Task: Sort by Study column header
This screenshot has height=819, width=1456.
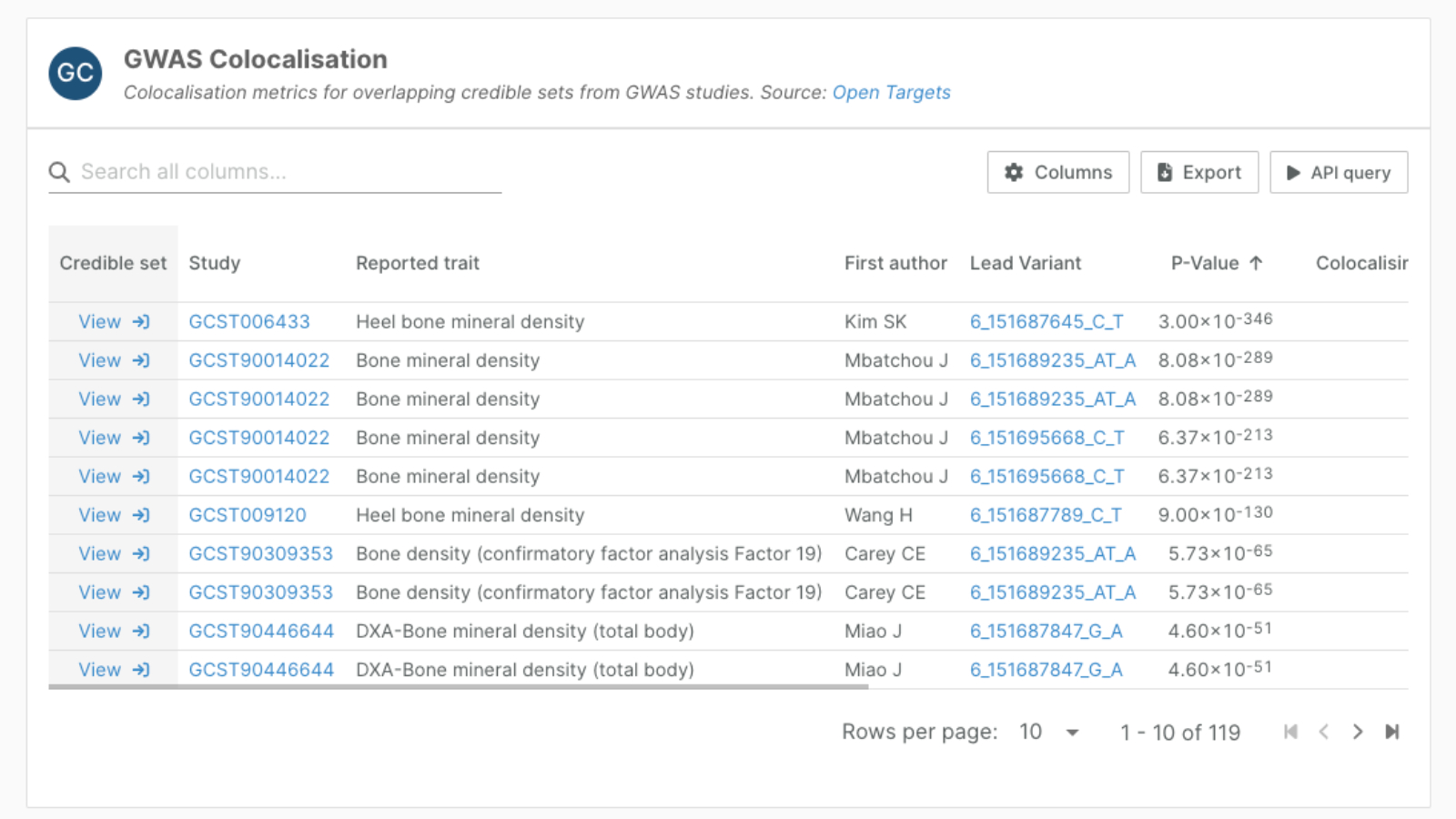Action: pos(215,263)
